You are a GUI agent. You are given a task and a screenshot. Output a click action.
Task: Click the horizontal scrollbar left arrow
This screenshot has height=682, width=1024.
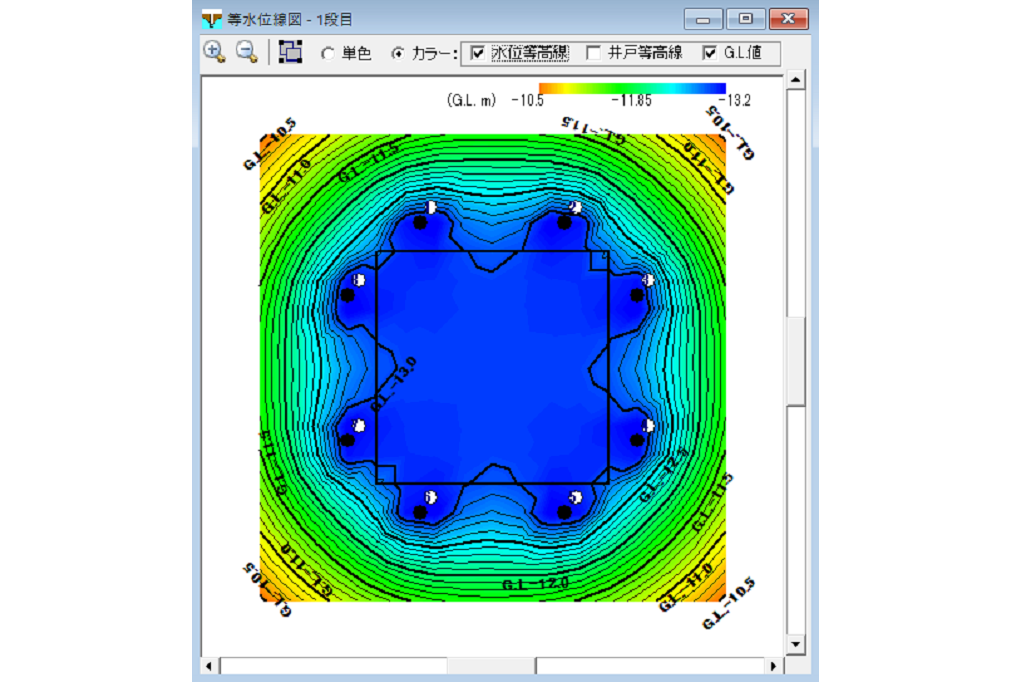coord(209,666)
